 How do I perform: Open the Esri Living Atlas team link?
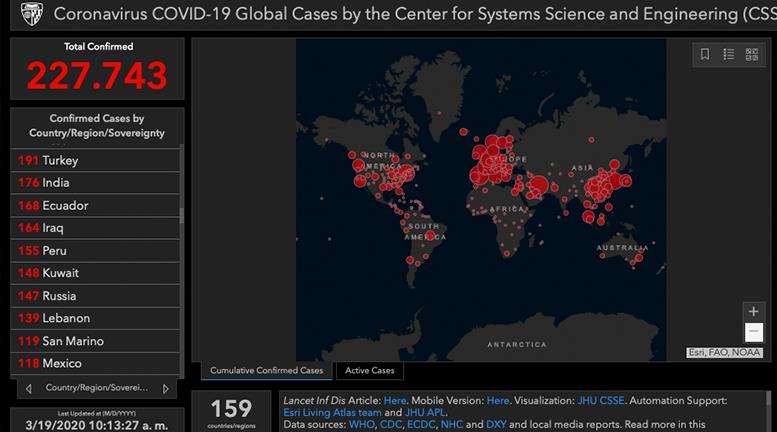pyautogui.click(x=333, y=412)
